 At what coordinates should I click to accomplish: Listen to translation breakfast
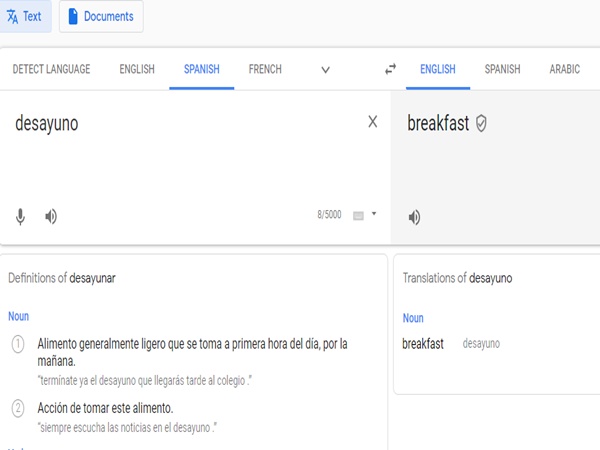coord(414,217)
